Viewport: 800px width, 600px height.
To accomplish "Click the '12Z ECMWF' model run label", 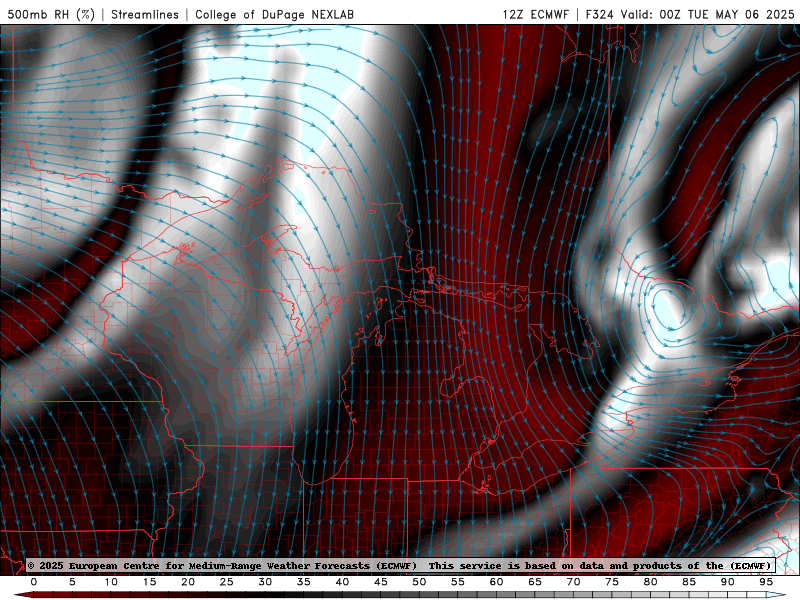I will (535, 14).
